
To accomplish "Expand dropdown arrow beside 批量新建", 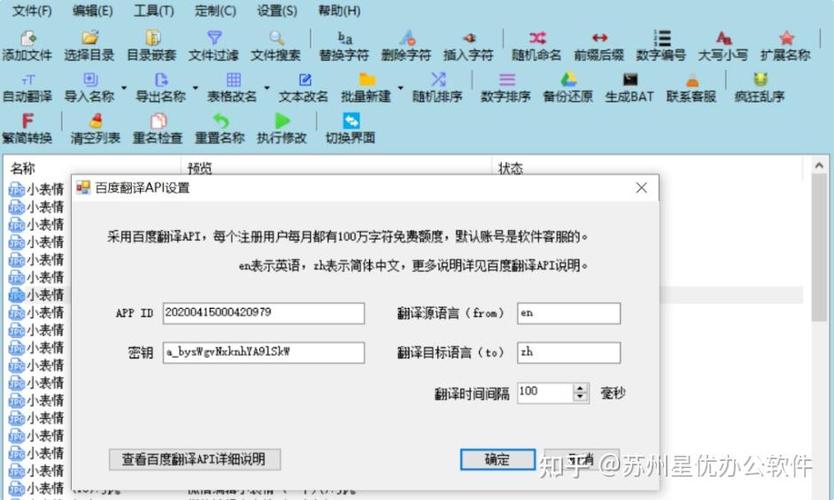I will [x=401, y=88].
